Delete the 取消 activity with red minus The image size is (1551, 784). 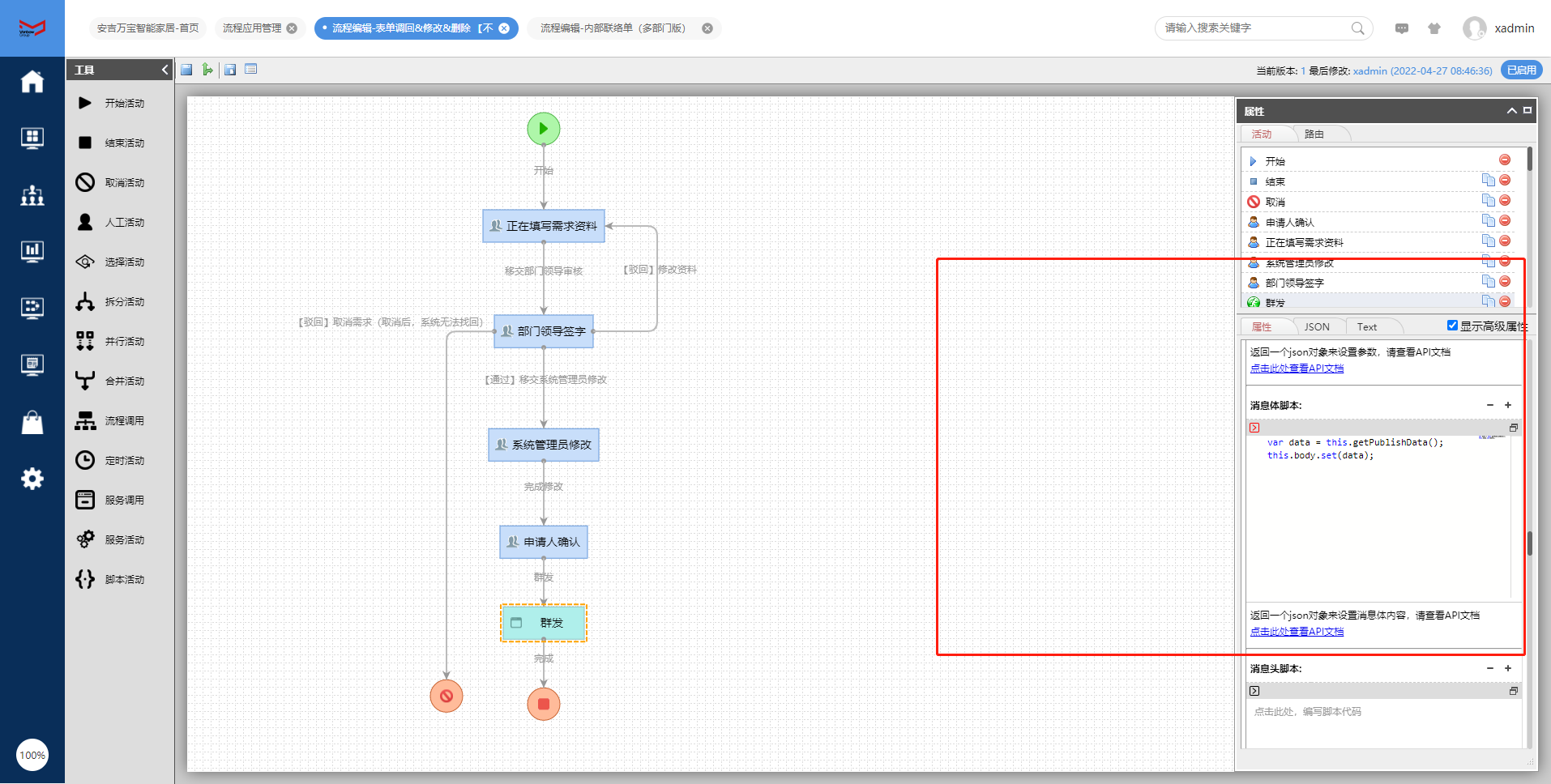pos(1505,201)
